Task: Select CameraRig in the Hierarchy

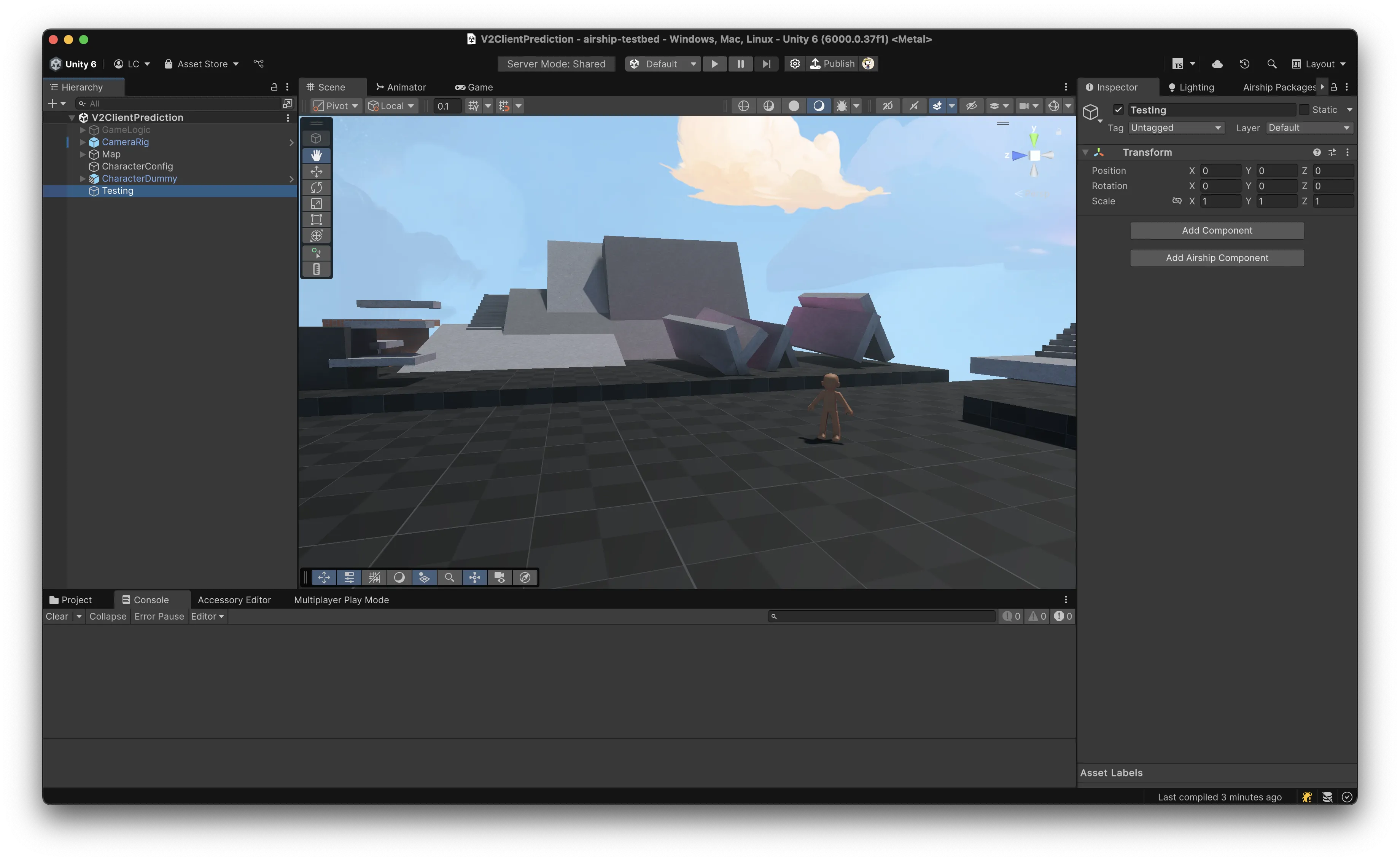Action: tap(125, 142)
